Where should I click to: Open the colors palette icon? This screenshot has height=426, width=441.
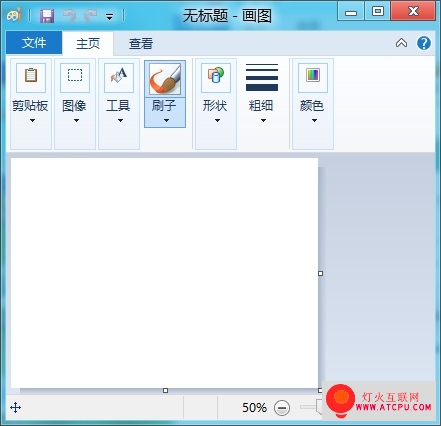click(313, 78)
